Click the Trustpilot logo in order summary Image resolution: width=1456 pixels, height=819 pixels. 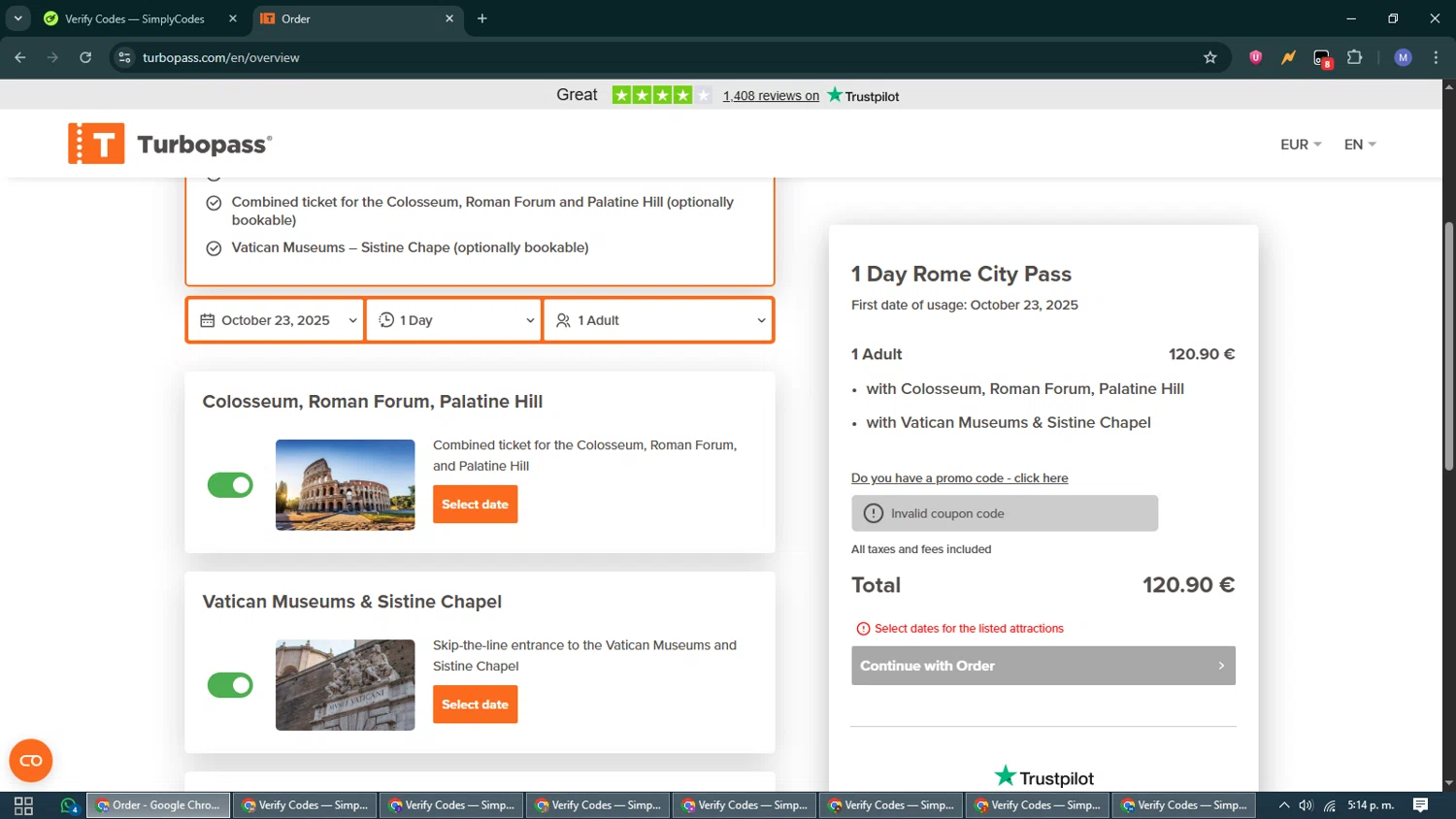[x=1043, y=777]
